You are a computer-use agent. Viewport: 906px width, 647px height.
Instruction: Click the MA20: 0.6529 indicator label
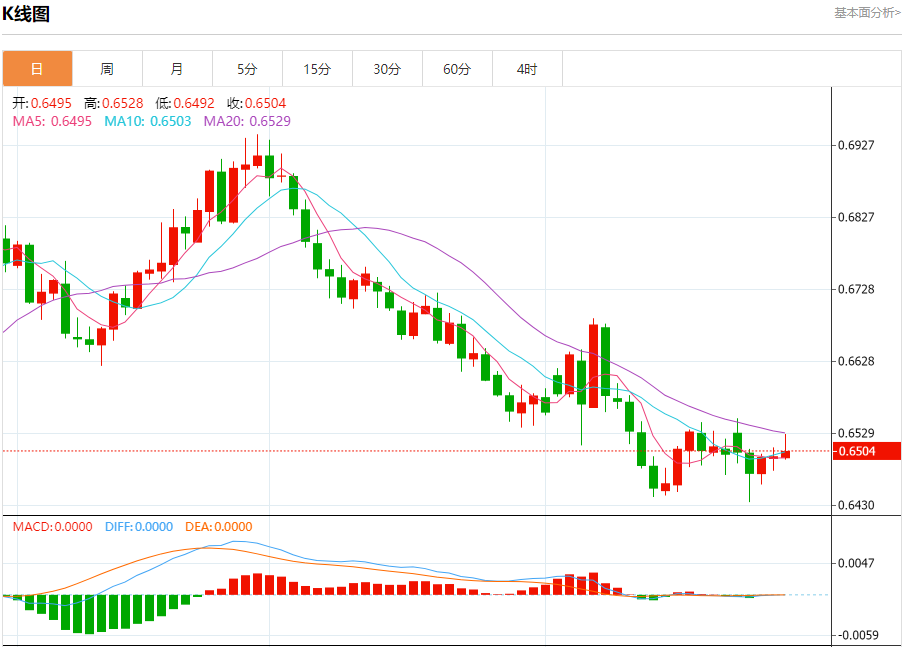247,121
